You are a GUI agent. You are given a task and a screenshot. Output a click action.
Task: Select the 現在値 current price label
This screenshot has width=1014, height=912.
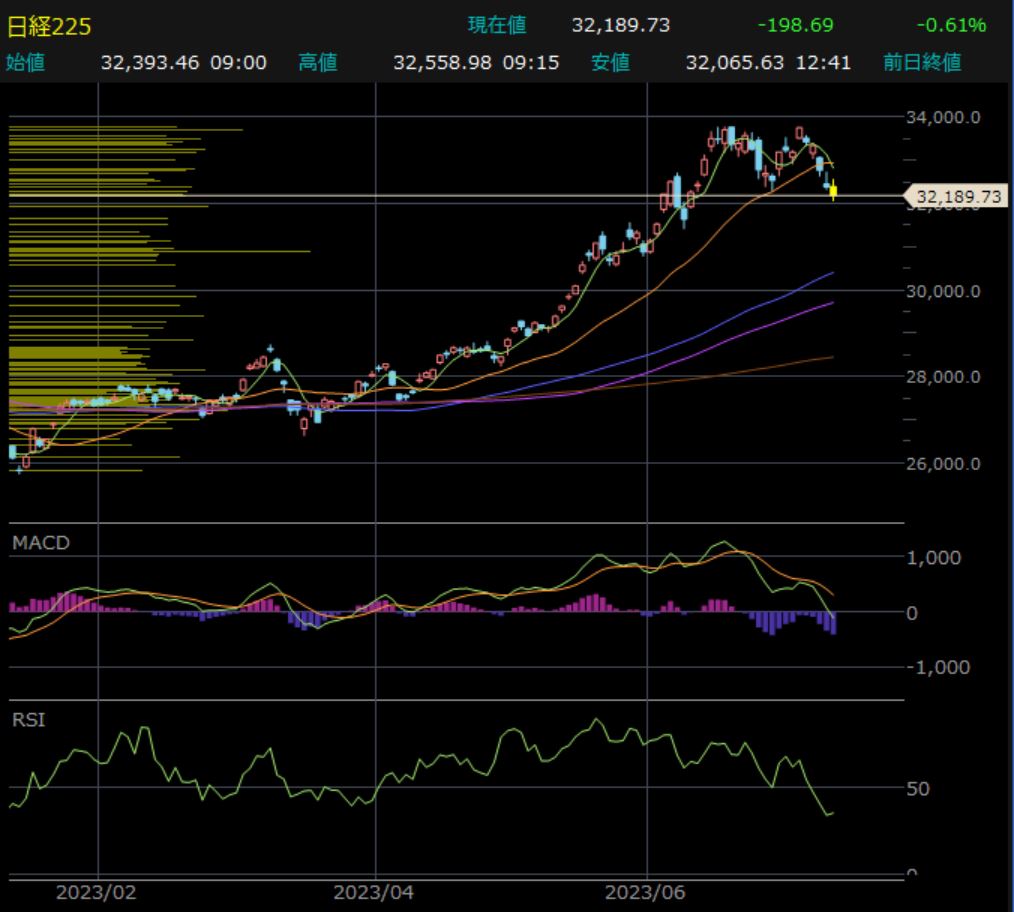(497, 25)
